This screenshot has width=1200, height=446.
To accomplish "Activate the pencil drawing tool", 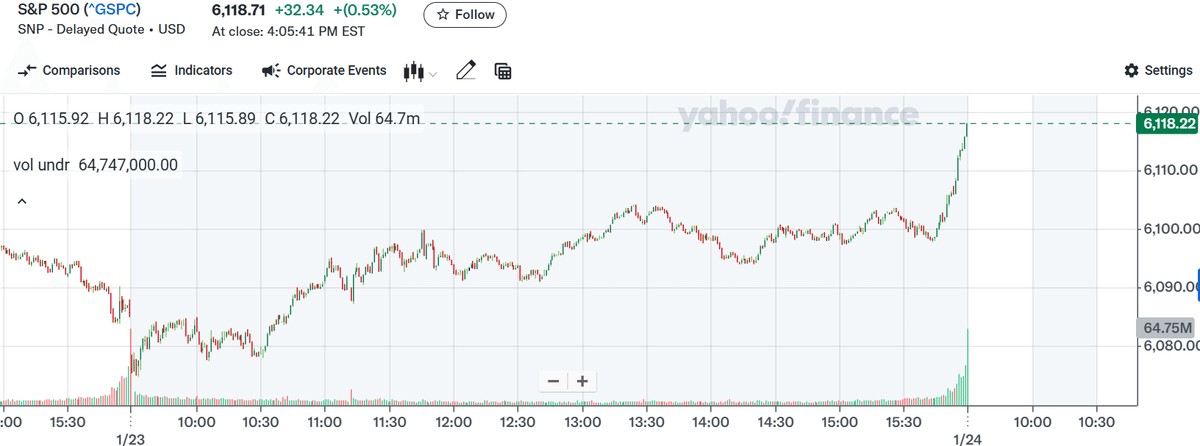I will pyautogui.click(x=465, y=71).
